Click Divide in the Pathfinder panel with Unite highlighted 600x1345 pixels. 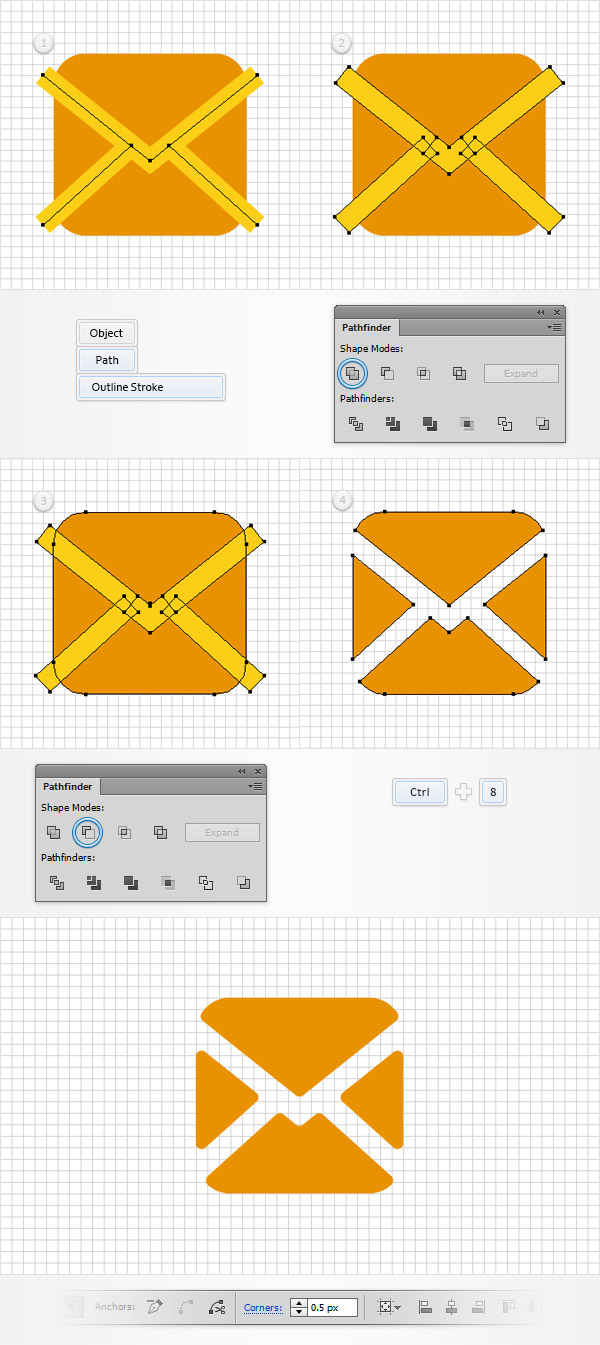tap(355, 424)
